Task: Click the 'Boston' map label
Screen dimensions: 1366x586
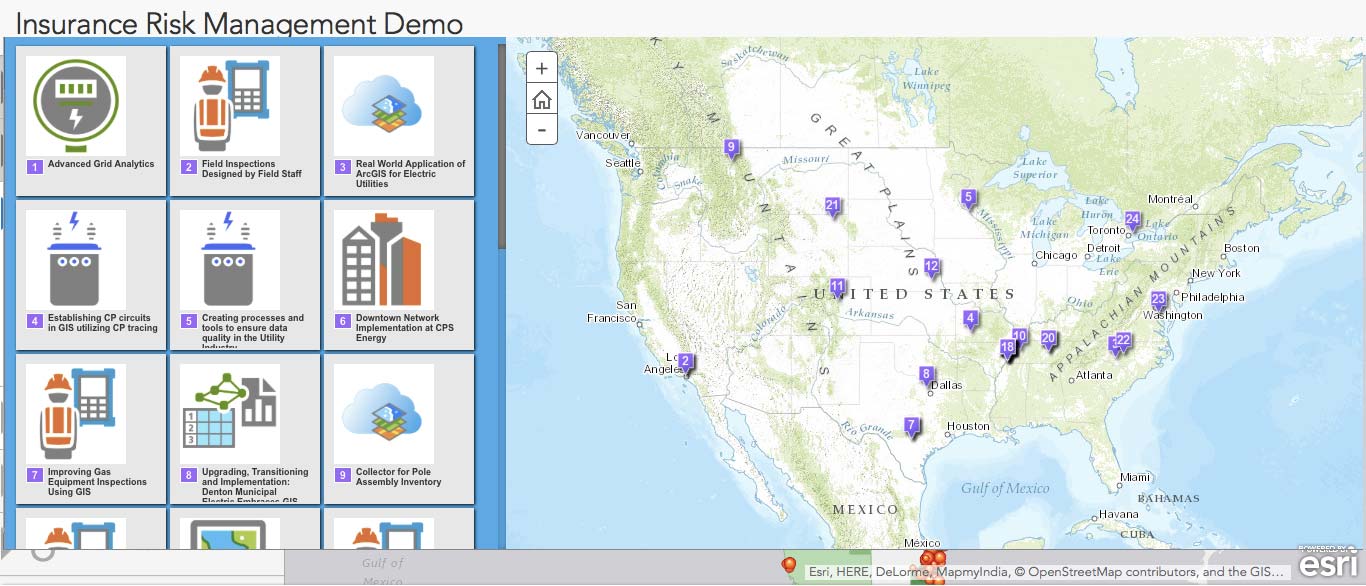Action: pos(1242,248)
